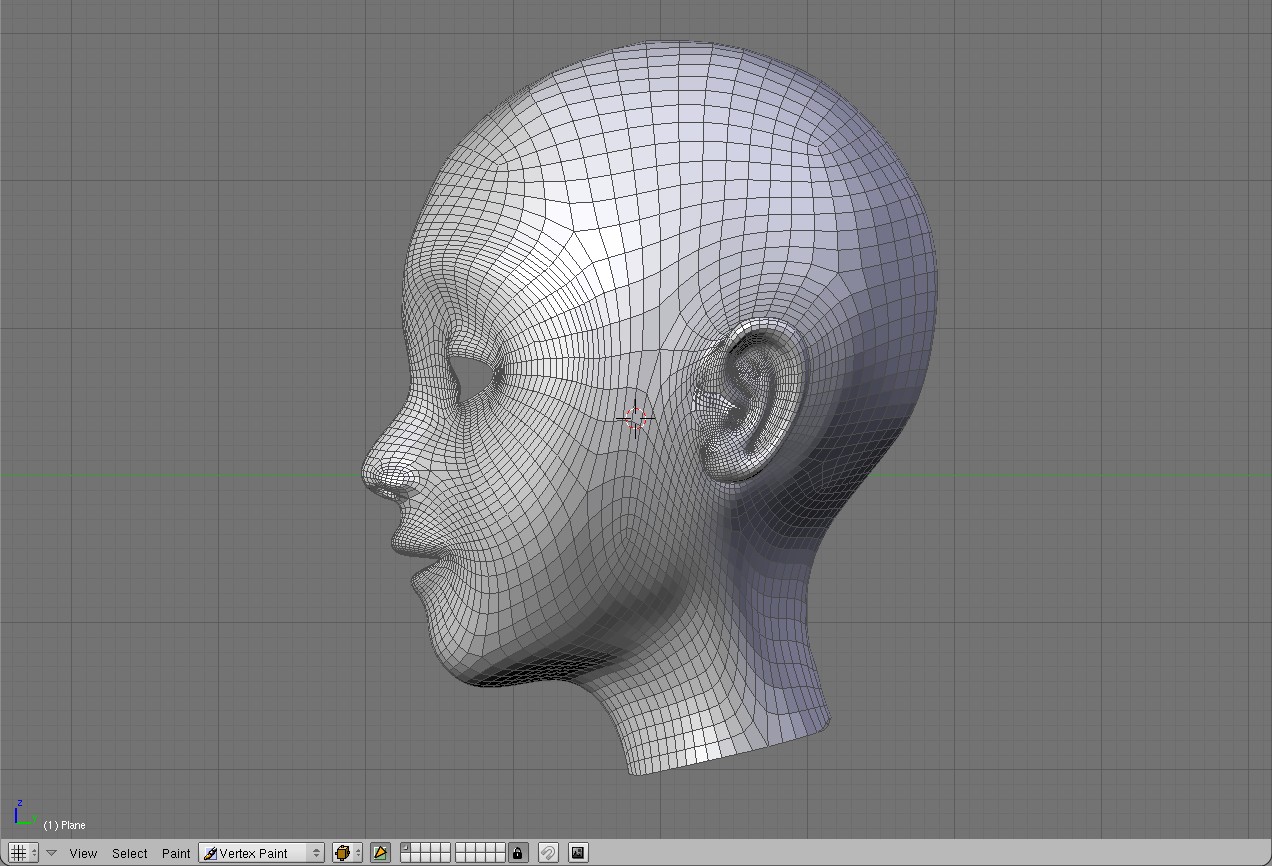This screenshot has height=866, width=1272.
Task: Open the Paint menu
Action: click(176, 853)
